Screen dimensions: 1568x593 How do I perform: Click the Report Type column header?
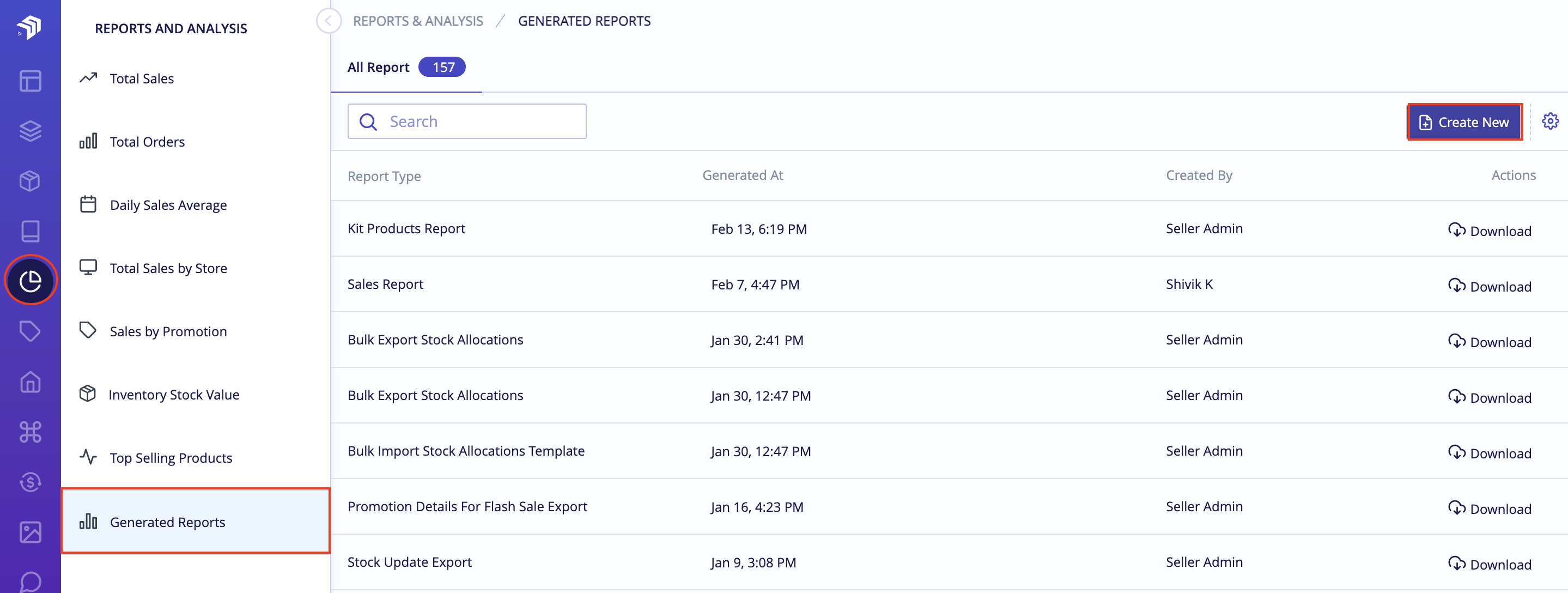pos(384,177)
